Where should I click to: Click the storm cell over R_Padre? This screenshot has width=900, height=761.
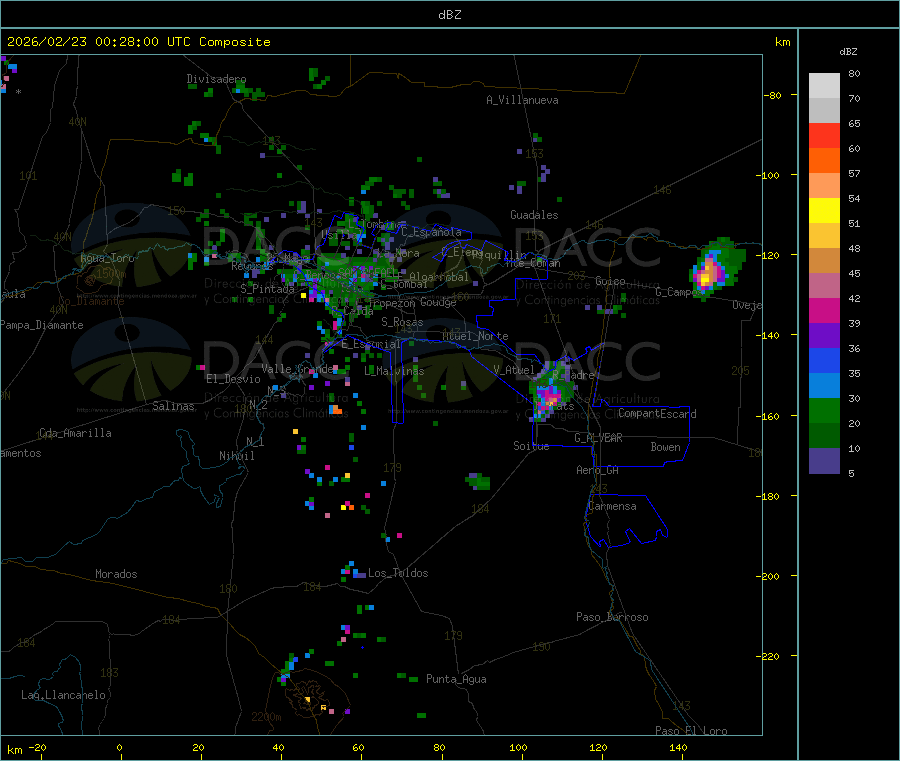click(x=552, y=393)
